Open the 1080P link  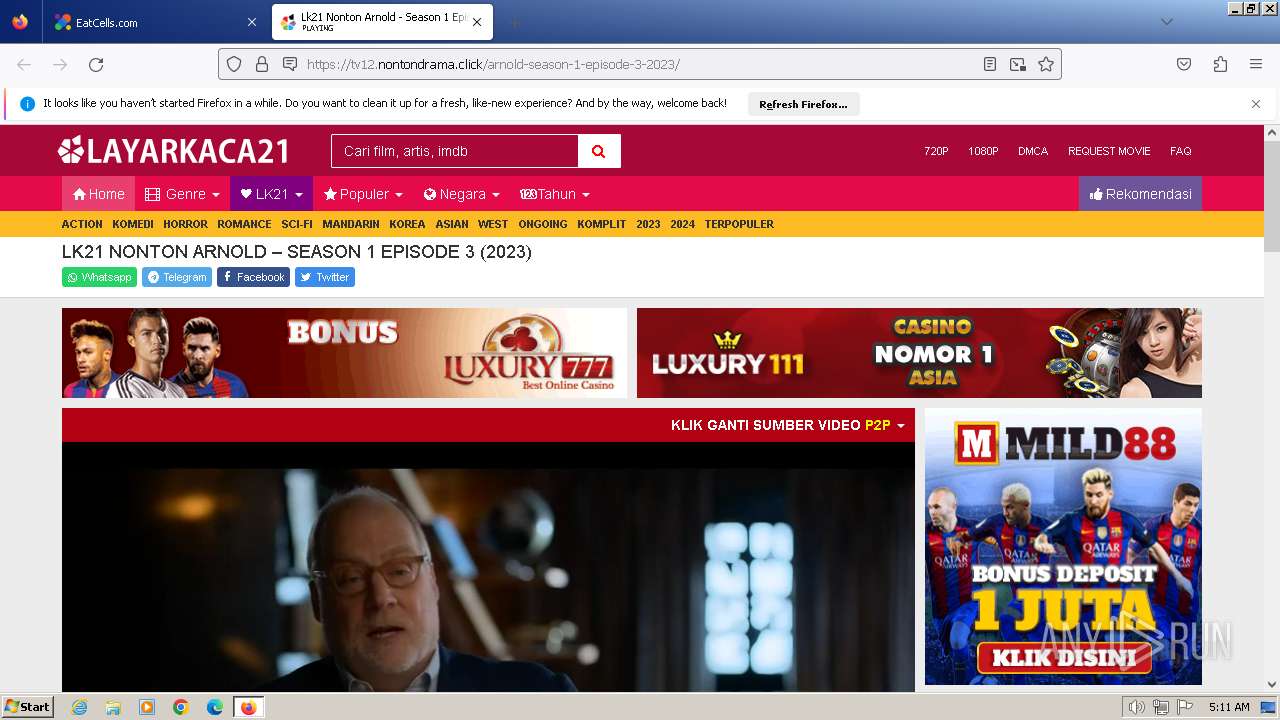983,151
